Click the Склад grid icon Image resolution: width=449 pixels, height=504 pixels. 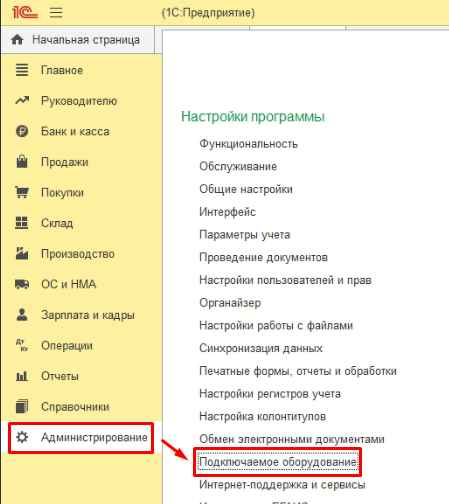[x=22, y=223]
